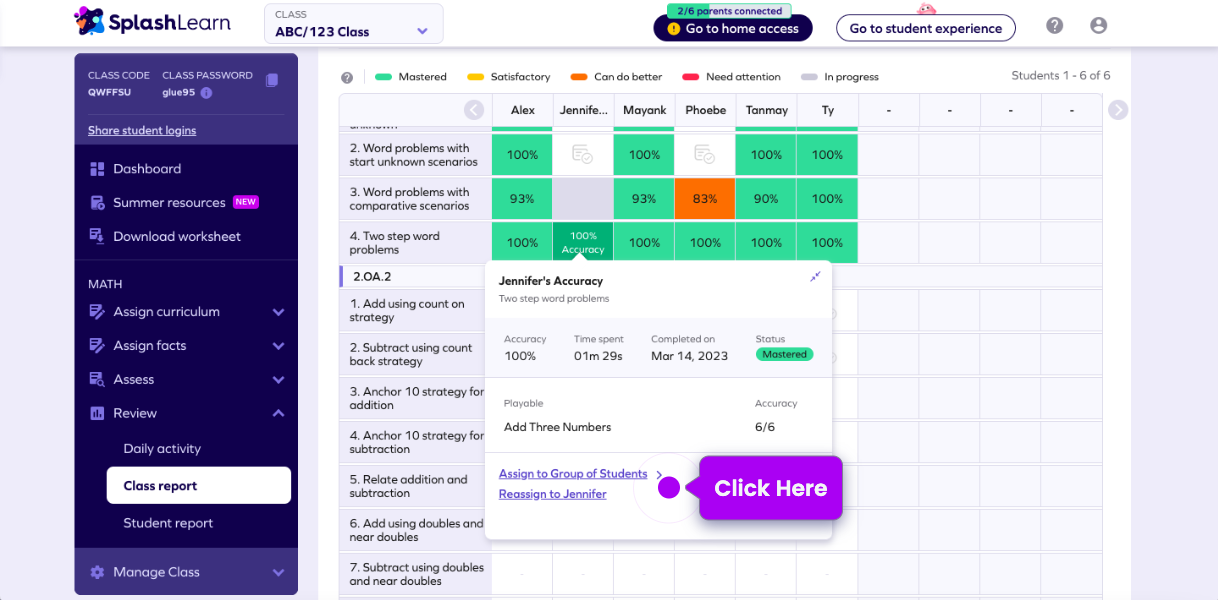Collapse the Review section

point(278,413)
